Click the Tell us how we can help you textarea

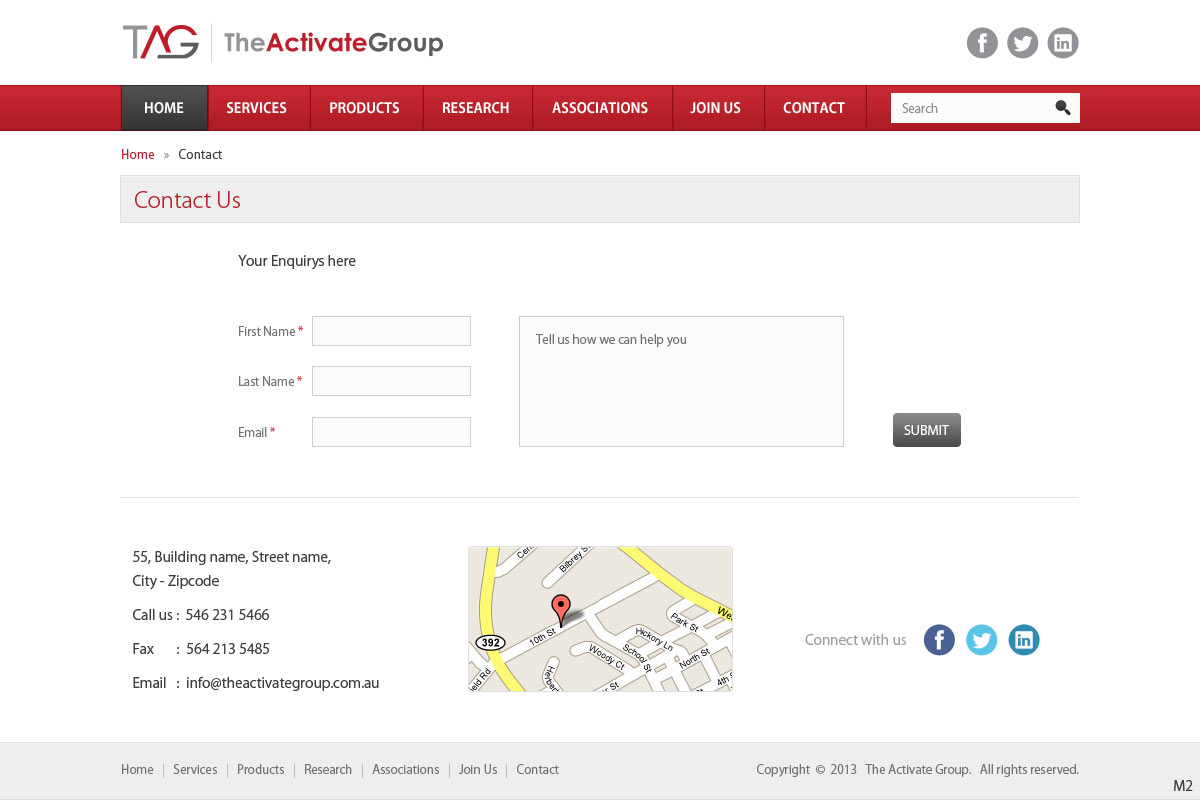point(681,381)
